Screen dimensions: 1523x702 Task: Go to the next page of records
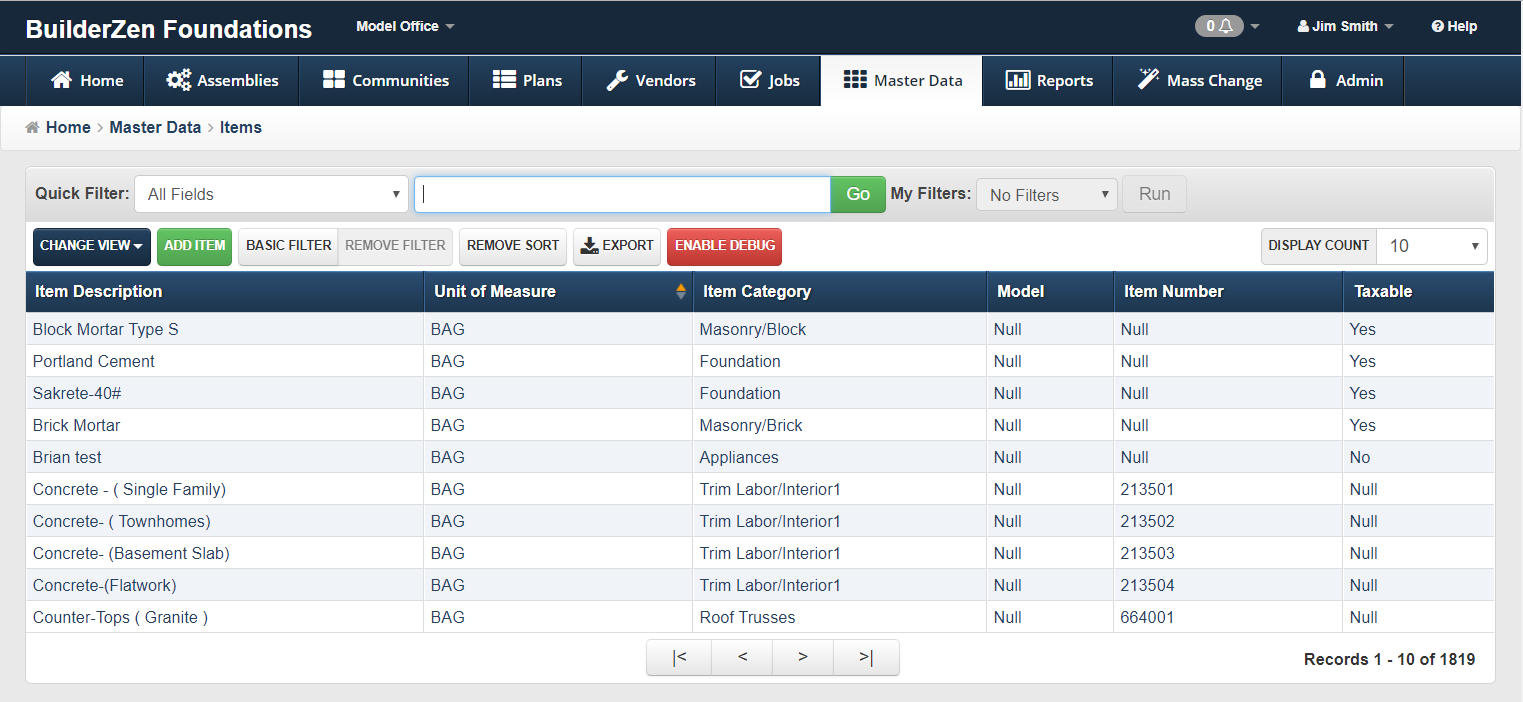(803, 658)
